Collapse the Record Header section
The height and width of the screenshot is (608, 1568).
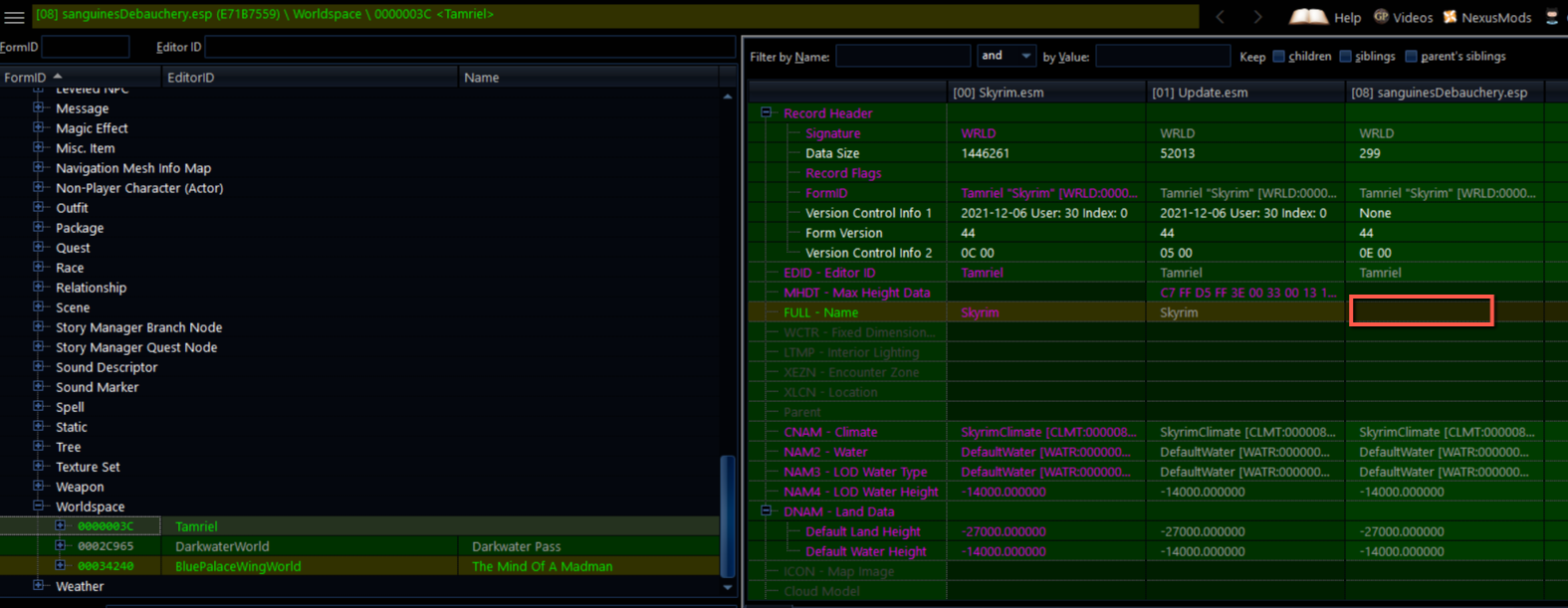tap(767, 113)
